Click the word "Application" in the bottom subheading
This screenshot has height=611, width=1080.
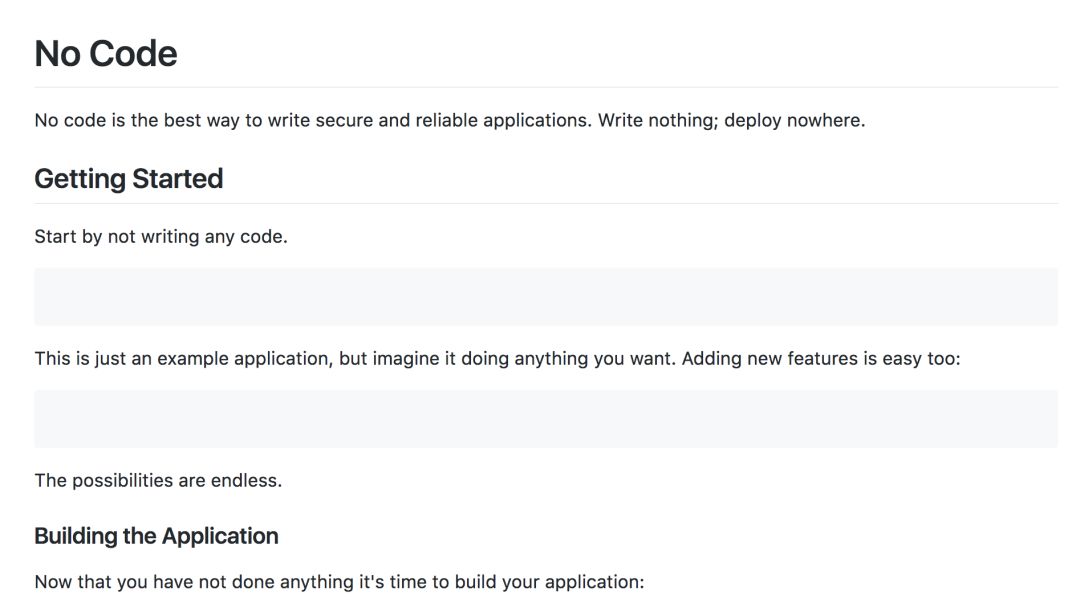(x=220, y=536)
